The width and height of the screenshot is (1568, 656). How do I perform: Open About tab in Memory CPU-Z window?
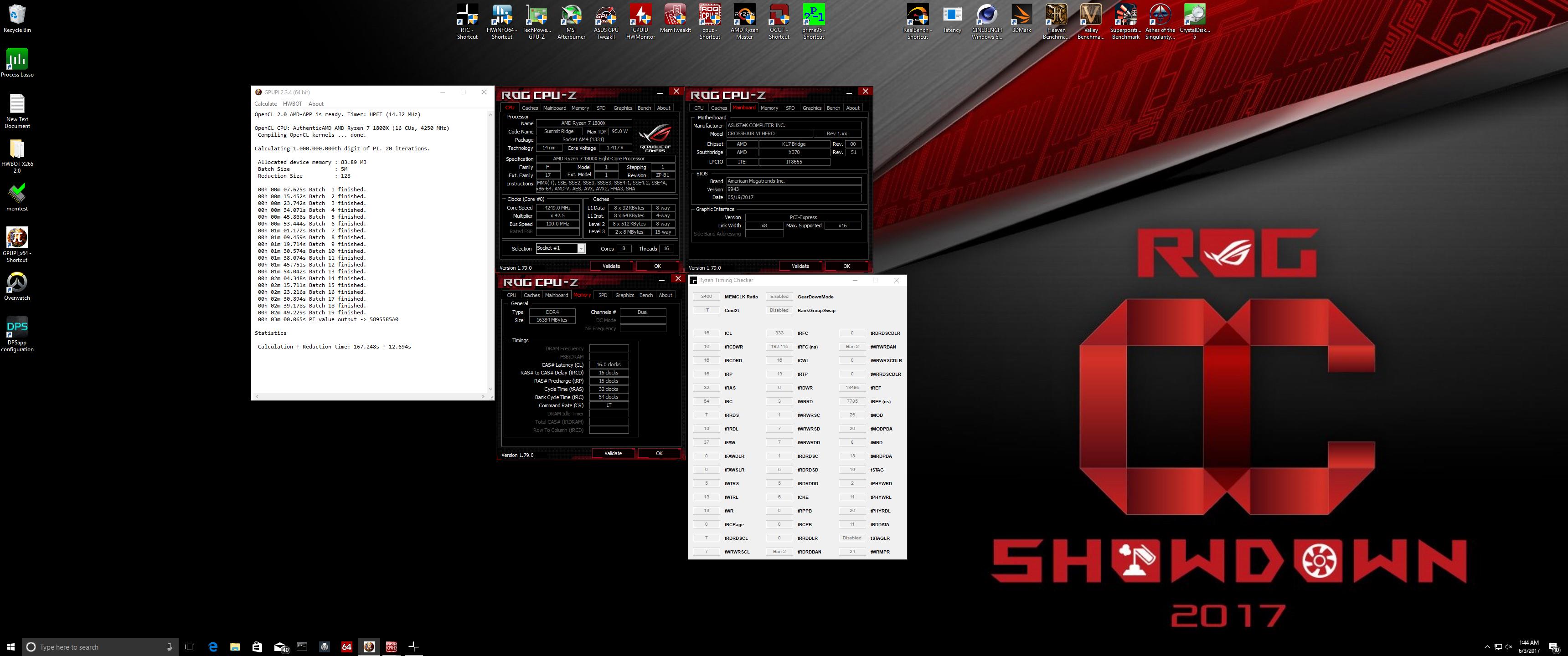click(665, 295)
